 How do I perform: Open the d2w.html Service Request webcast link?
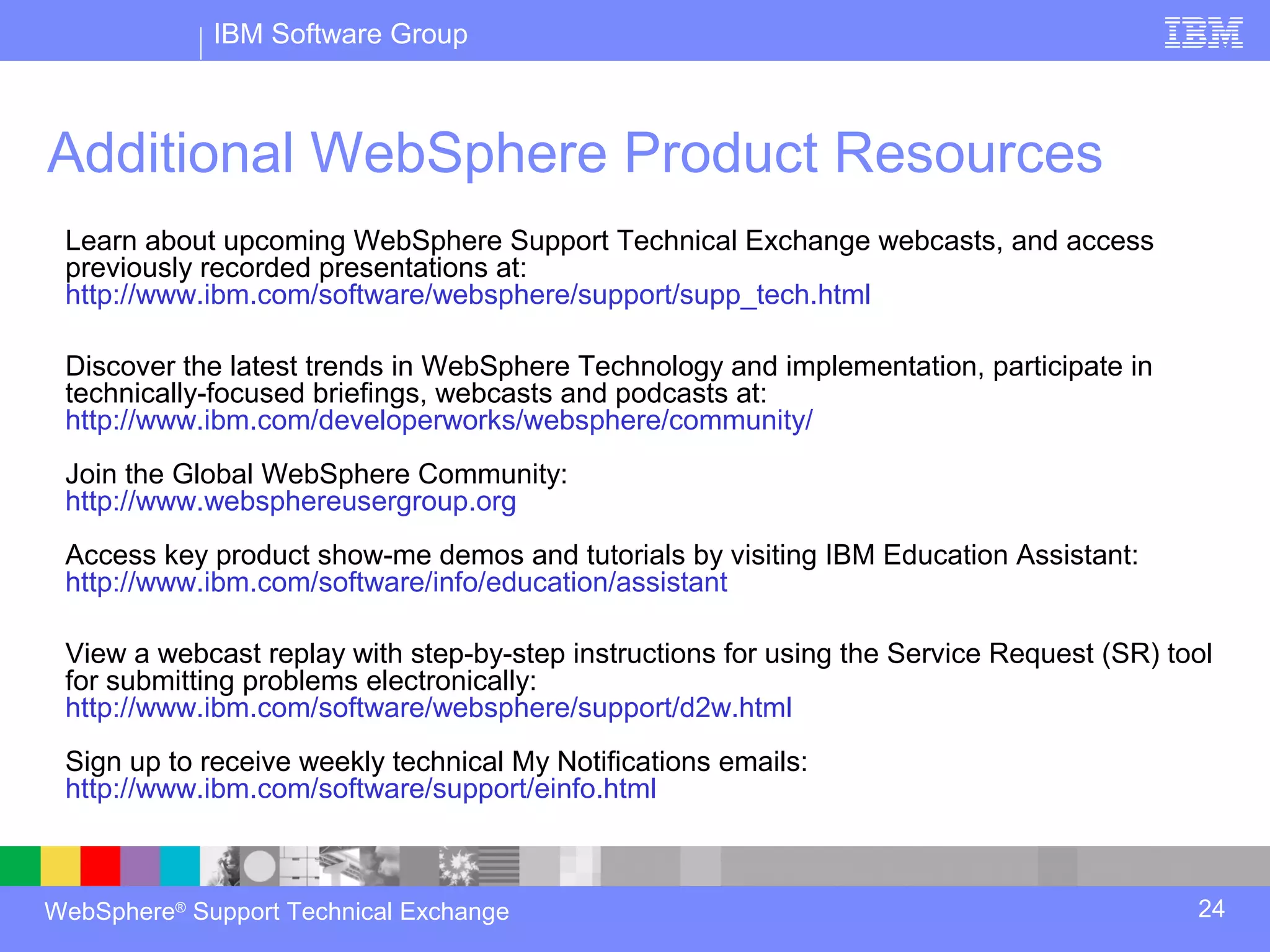click(x=429, y=708)
